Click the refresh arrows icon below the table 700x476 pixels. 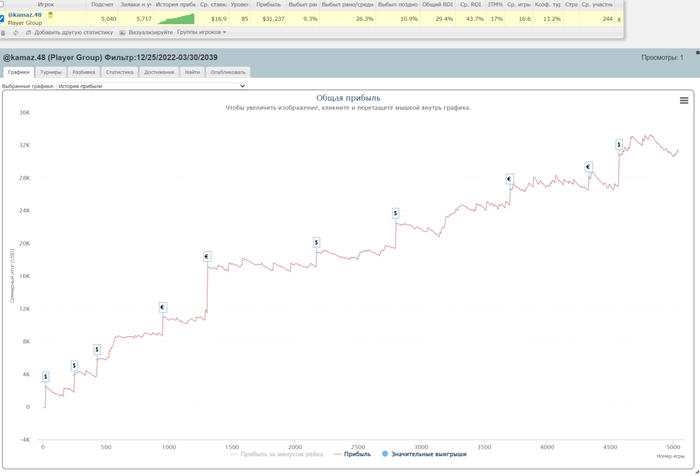[16, 33]
